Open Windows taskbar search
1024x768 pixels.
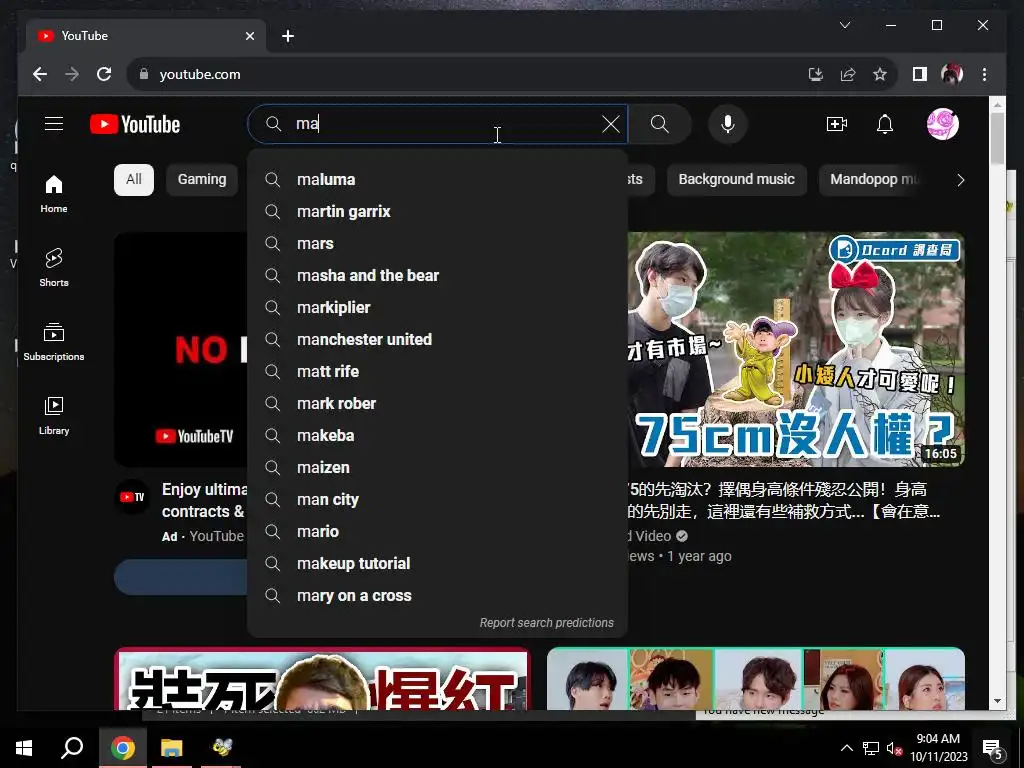point(72,748)
